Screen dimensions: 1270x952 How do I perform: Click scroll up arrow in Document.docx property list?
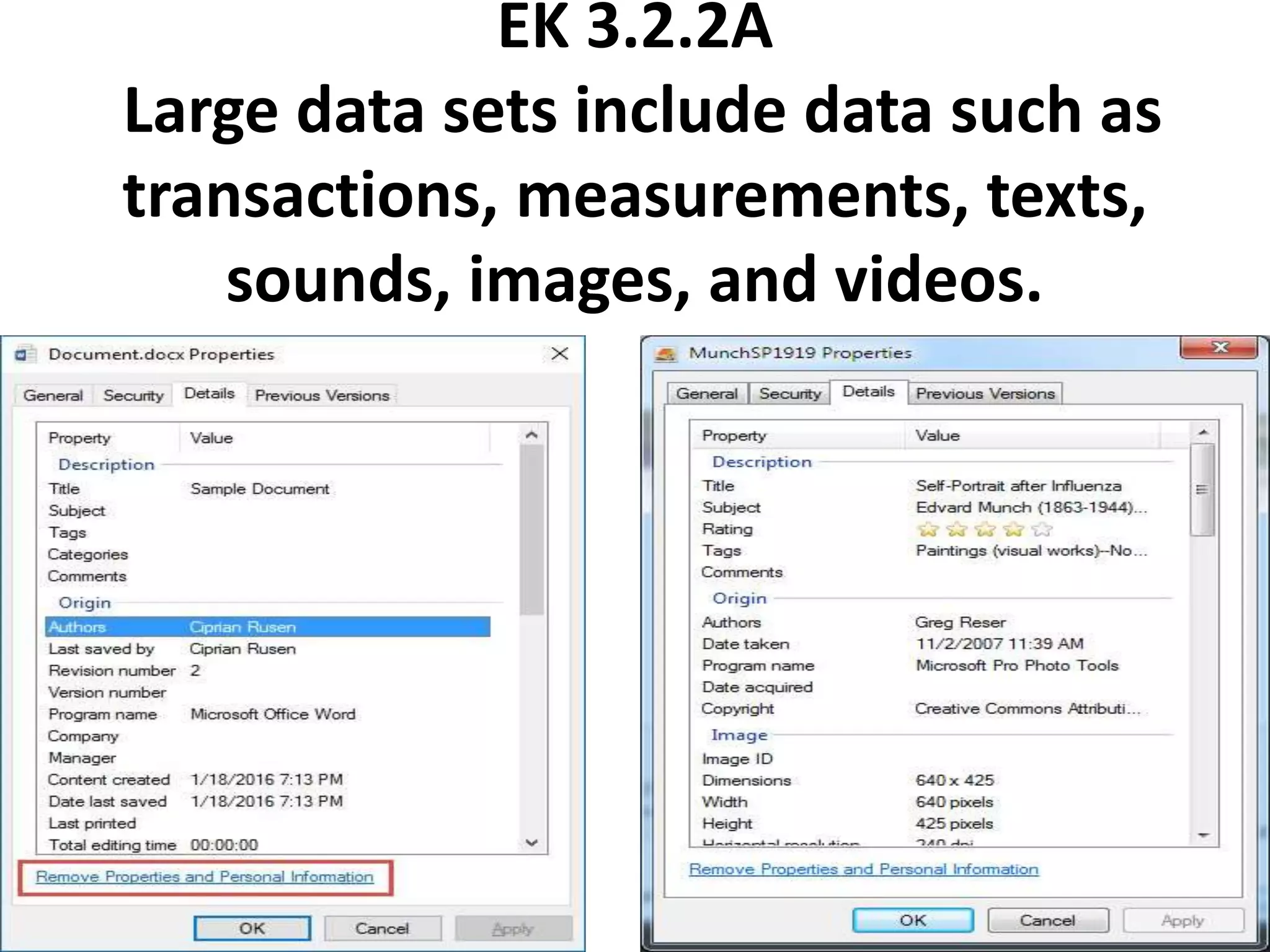pyautogui.click(x=531, y=436)
